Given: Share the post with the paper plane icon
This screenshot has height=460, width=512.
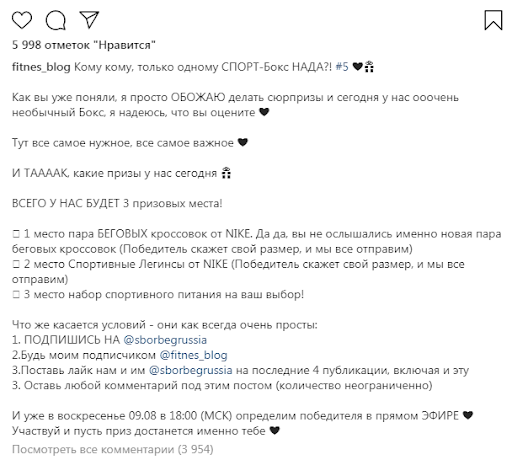Looking at the screenshot, I should point(89,20).
